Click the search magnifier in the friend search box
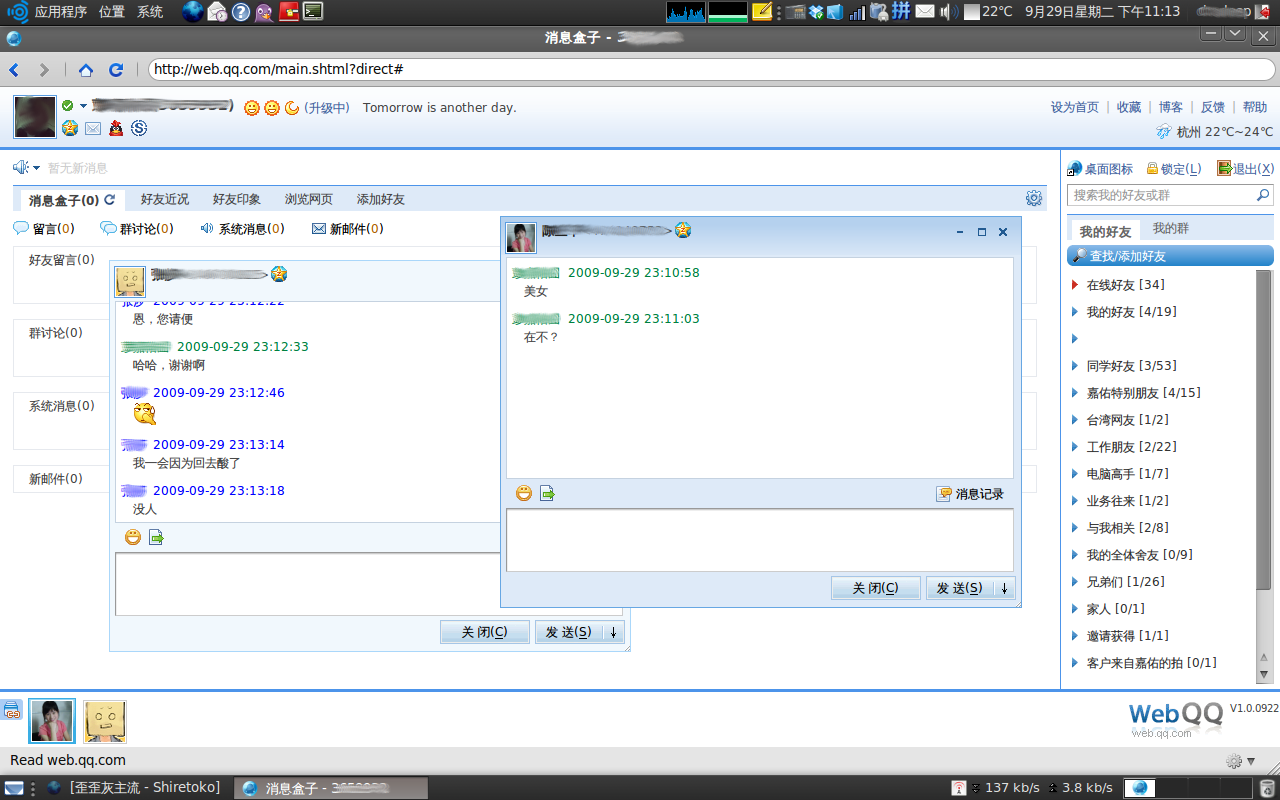 1263,195
